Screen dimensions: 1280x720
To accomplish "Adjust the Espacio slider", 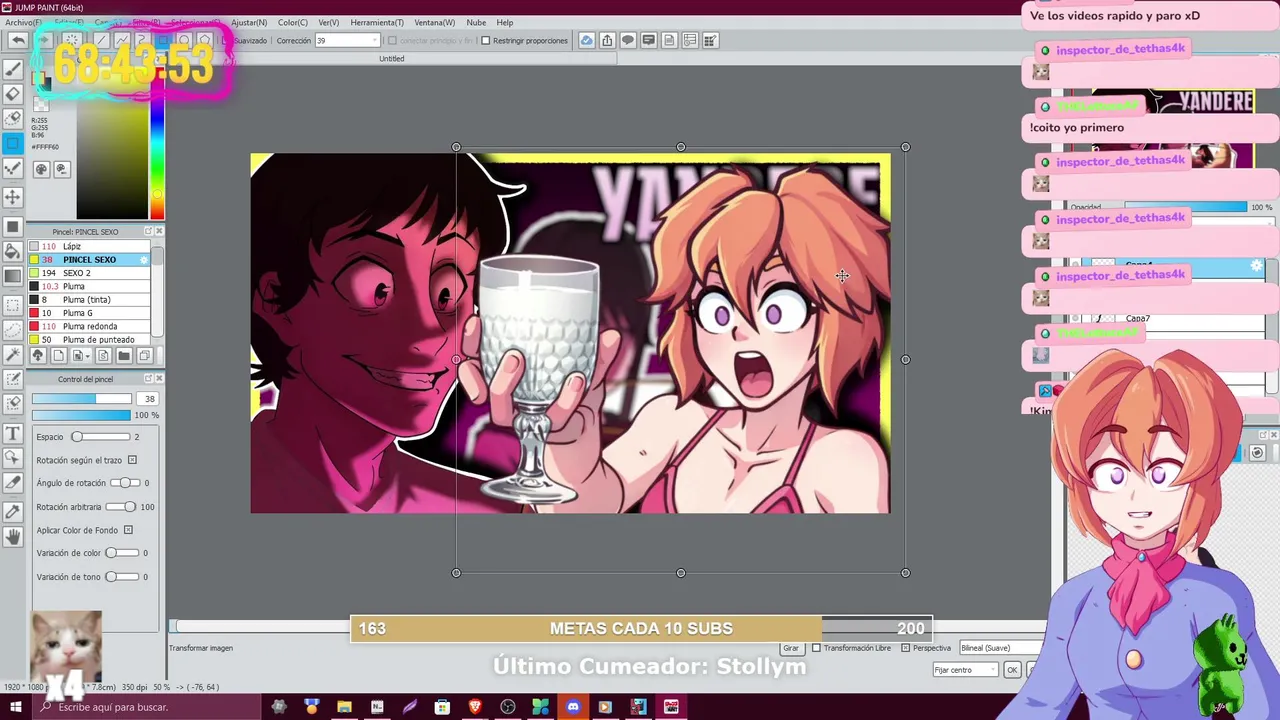I will click(101, 437).
